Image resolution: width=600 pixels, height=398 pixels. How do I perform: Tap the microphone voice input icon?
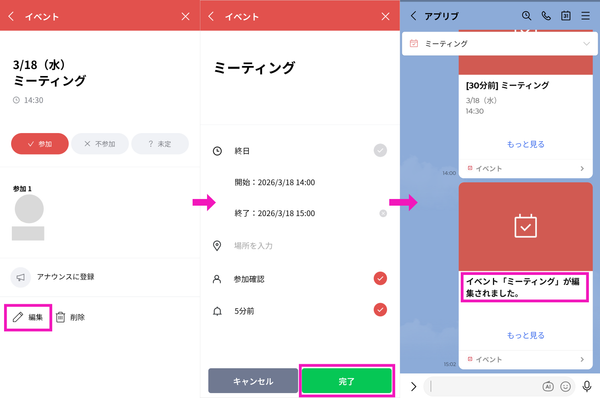pos(587,387)
